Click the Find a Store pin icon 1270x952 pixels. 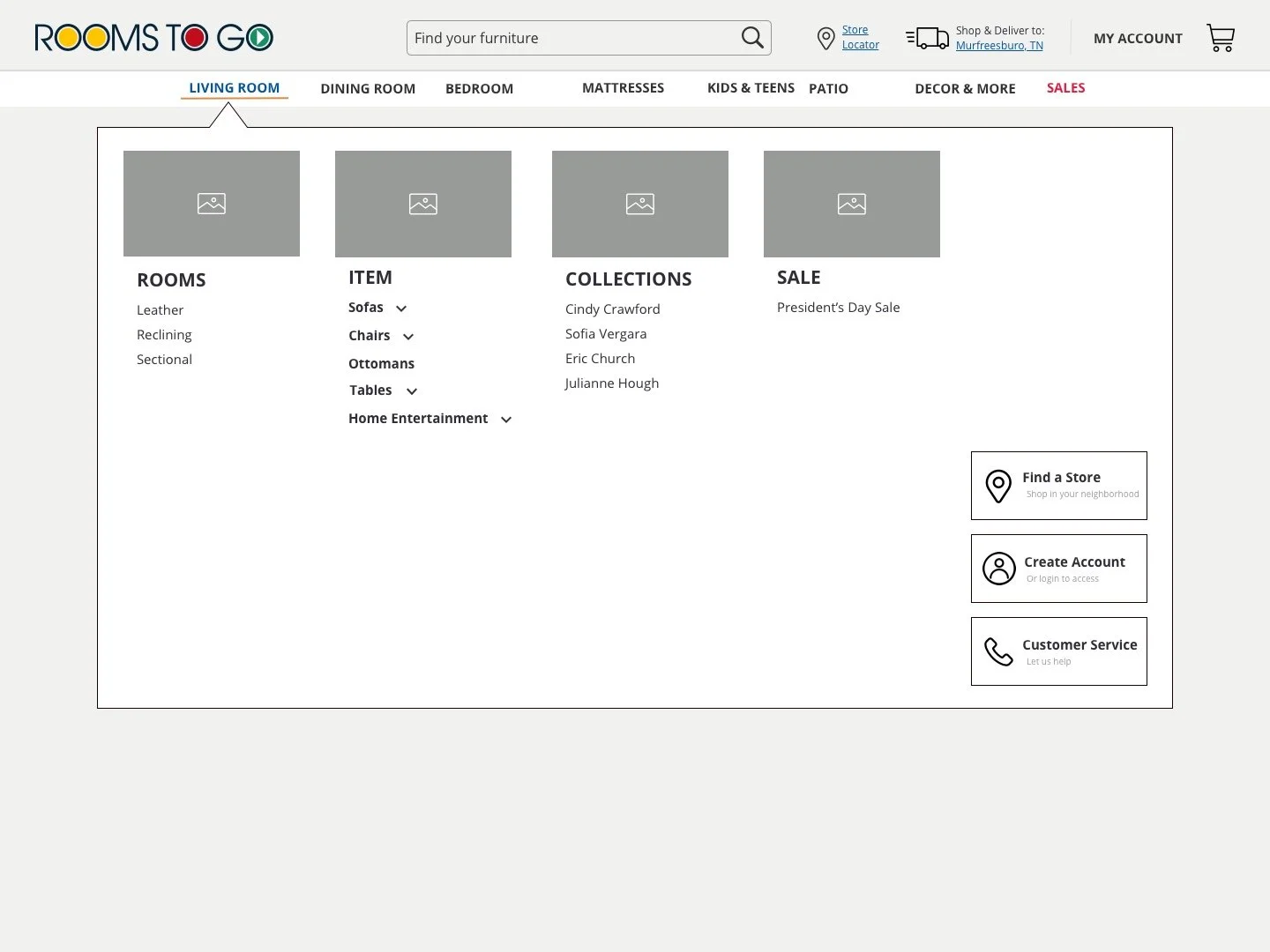[998, 486]
